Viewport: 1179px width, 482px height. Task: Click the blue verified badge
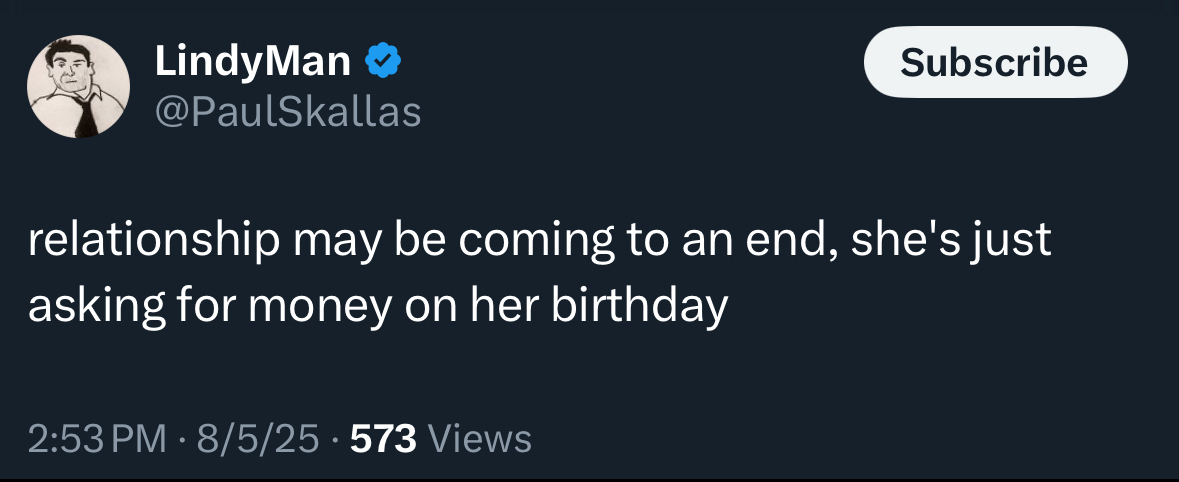[382, 62]
